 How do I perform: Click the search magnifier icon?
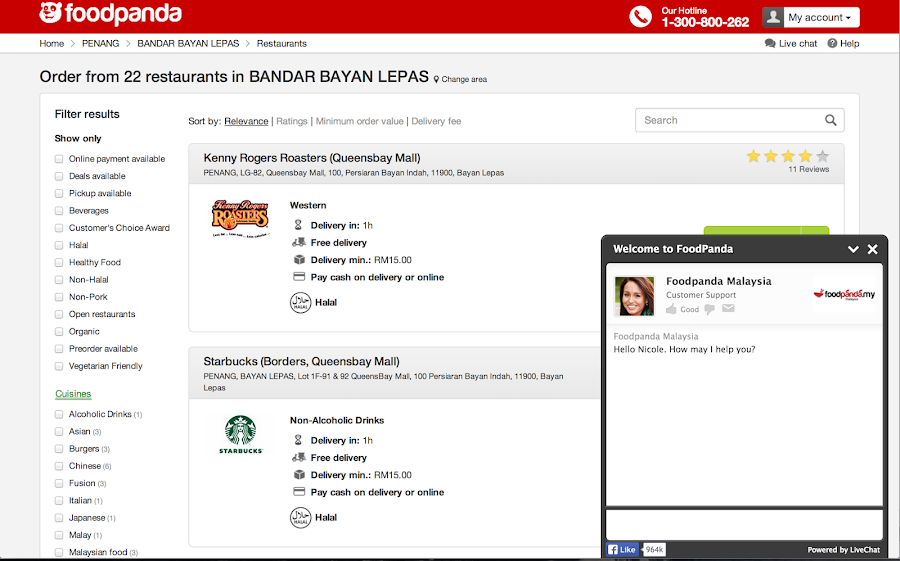pyautogui.click(x=831, y=120)
